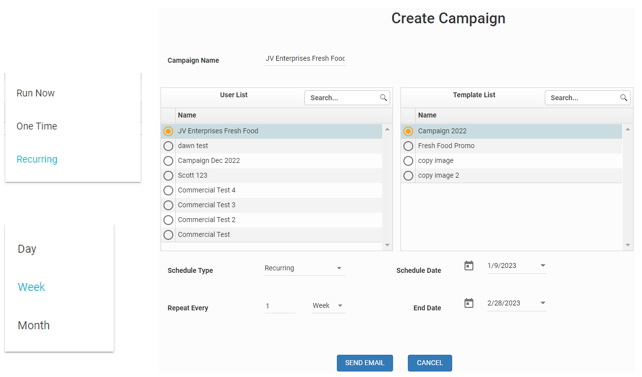Image resolution: width=642 pixels, height=377 pixels.
Task: Open the Schedule Type Recurring dropdown
Action: (x=305, y=268)
